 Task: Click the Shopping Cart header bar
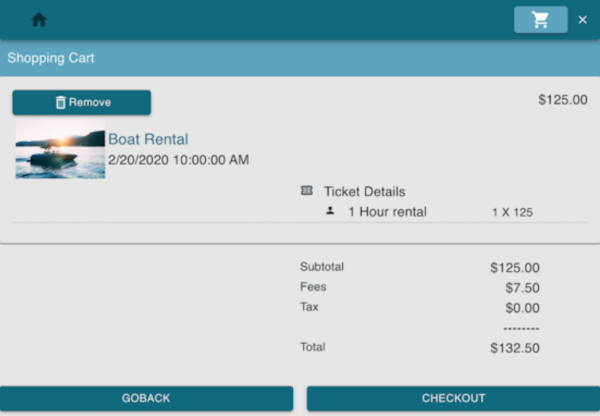[x=300, y=58]
